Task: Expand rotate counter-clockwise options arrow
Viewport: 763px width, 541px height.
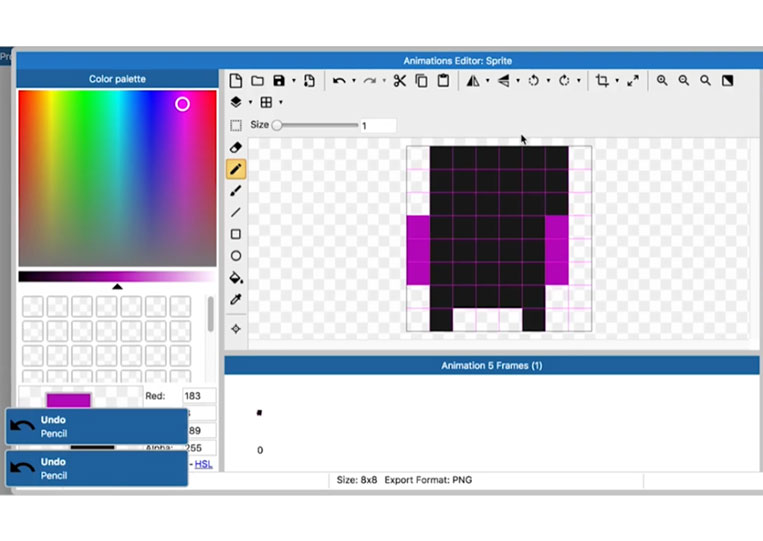Action: pyautogui.click(x=548, y=81)
